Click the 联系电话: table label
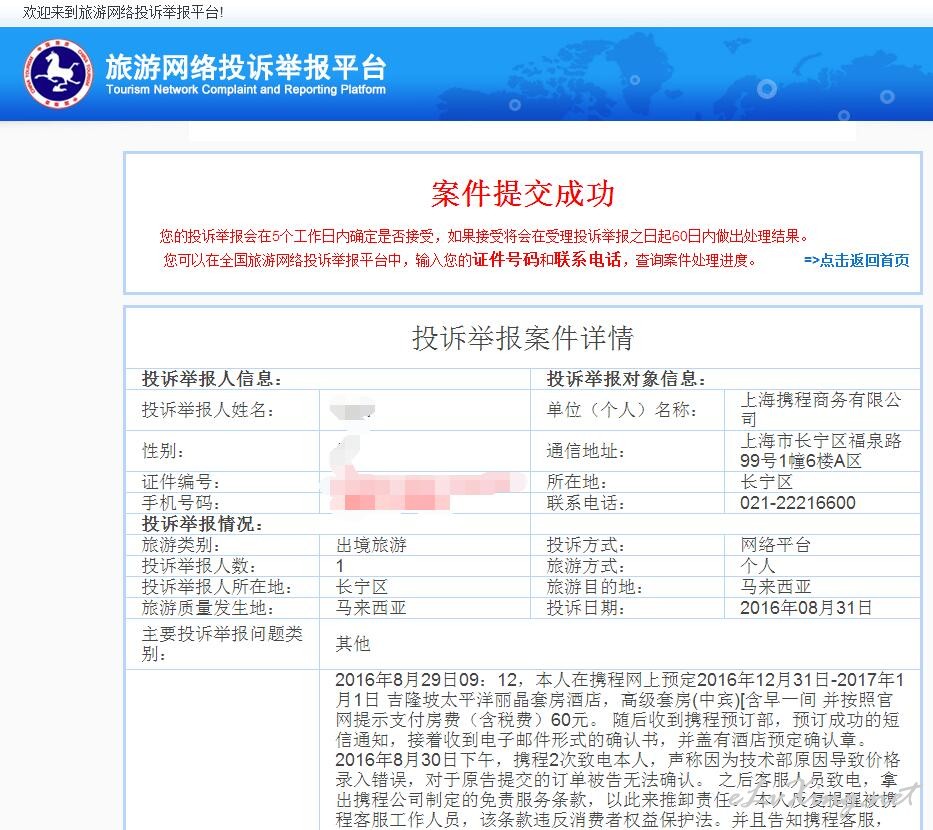 click(586, 503)
